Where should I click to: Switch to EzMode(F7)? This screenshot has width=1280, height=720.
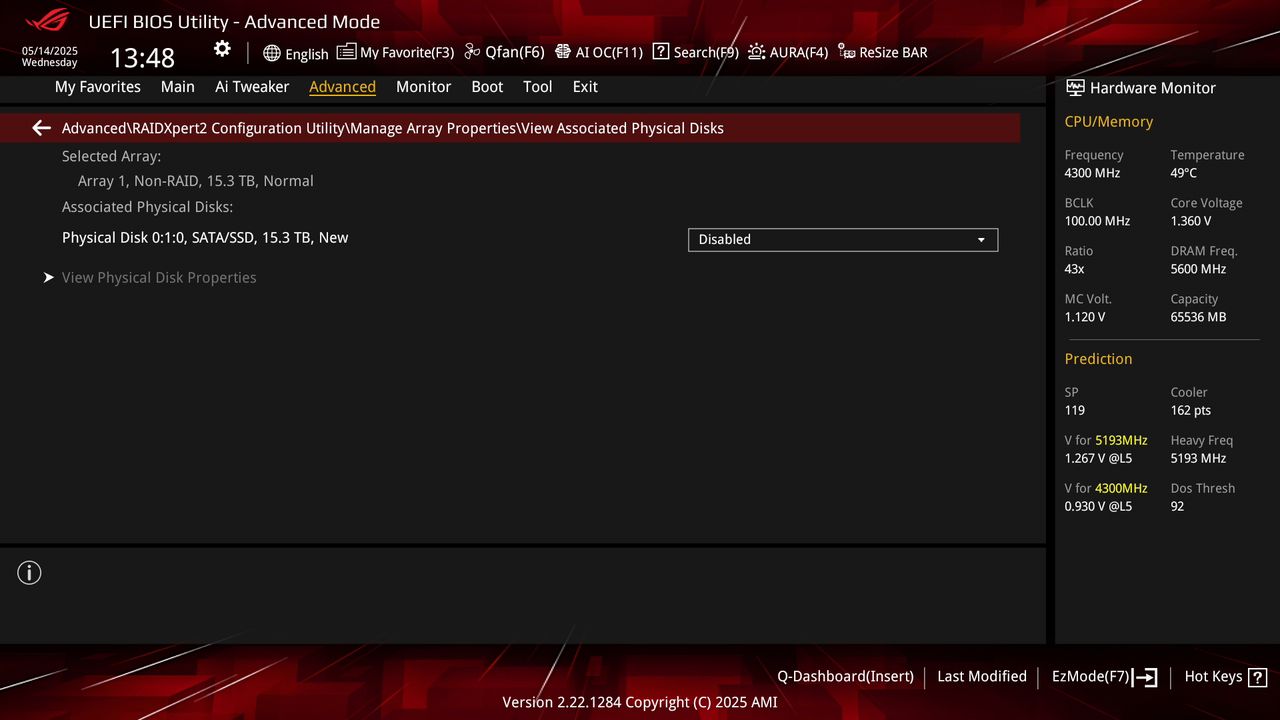point(1104,677)
